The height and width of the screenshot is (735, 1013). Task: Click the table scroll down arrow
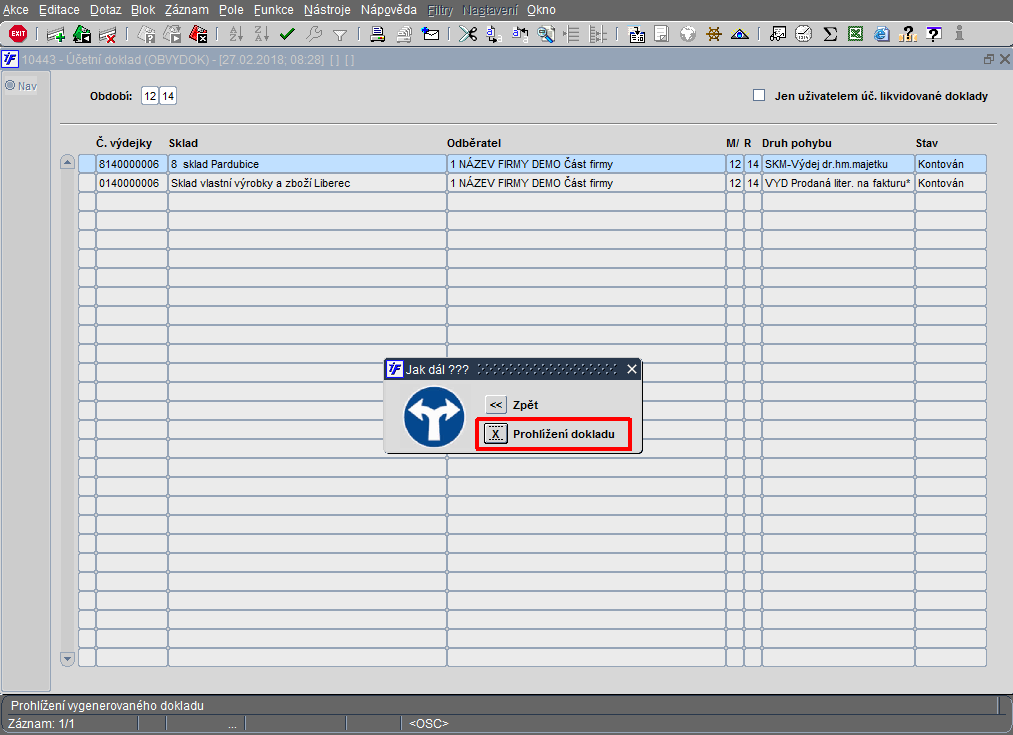[x=67, y=659]
